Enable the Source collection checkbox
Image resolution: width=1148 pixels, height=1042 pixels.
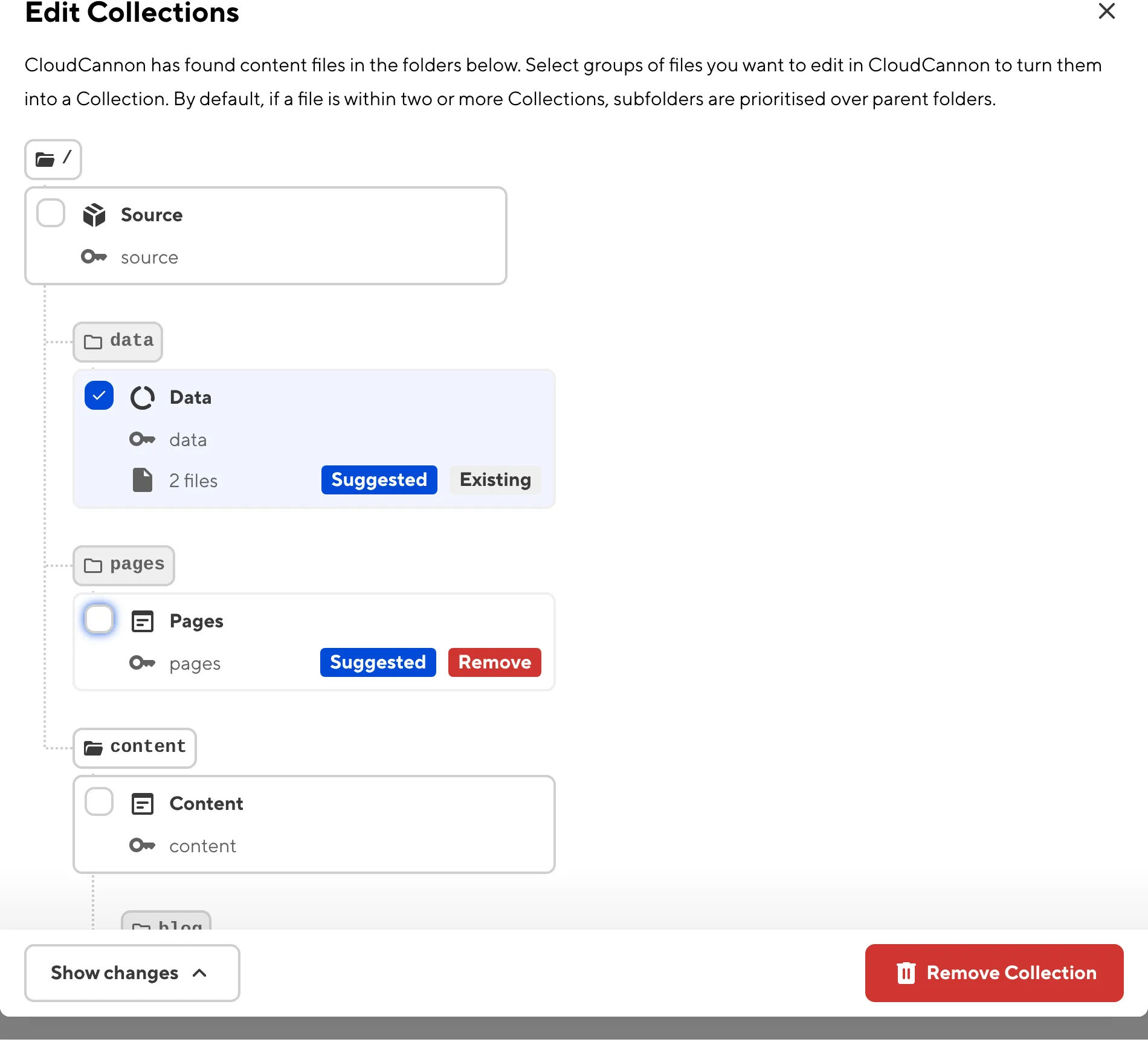[50, 213]
